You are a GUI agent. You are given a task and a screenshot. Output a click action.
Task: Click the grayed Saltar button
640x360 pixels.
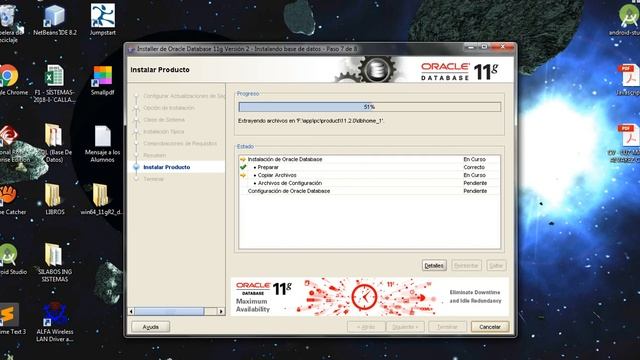(496, 265)
